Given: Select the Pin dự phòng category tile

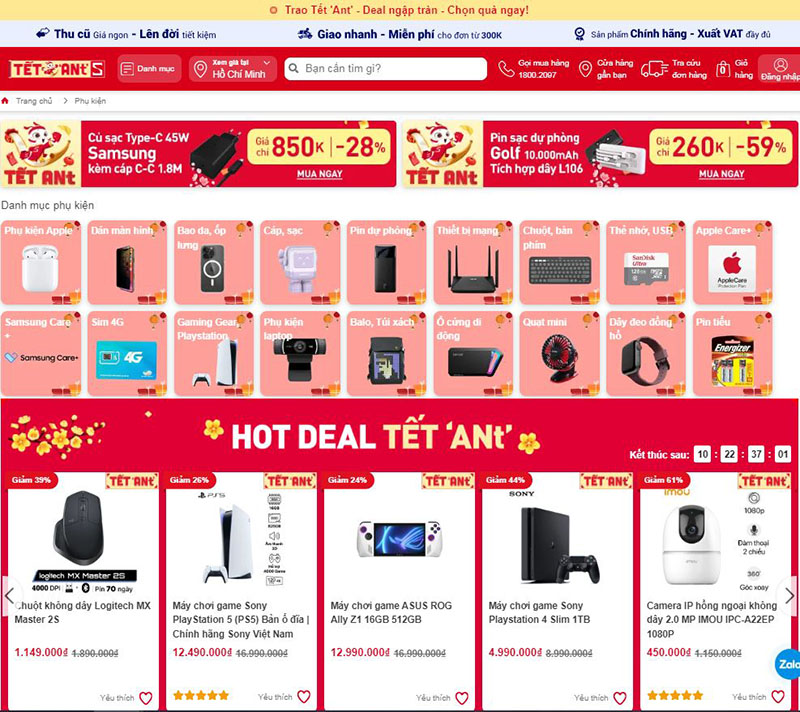Looking at the screenshot, I should pyautogui.click(x=387, y=263).
